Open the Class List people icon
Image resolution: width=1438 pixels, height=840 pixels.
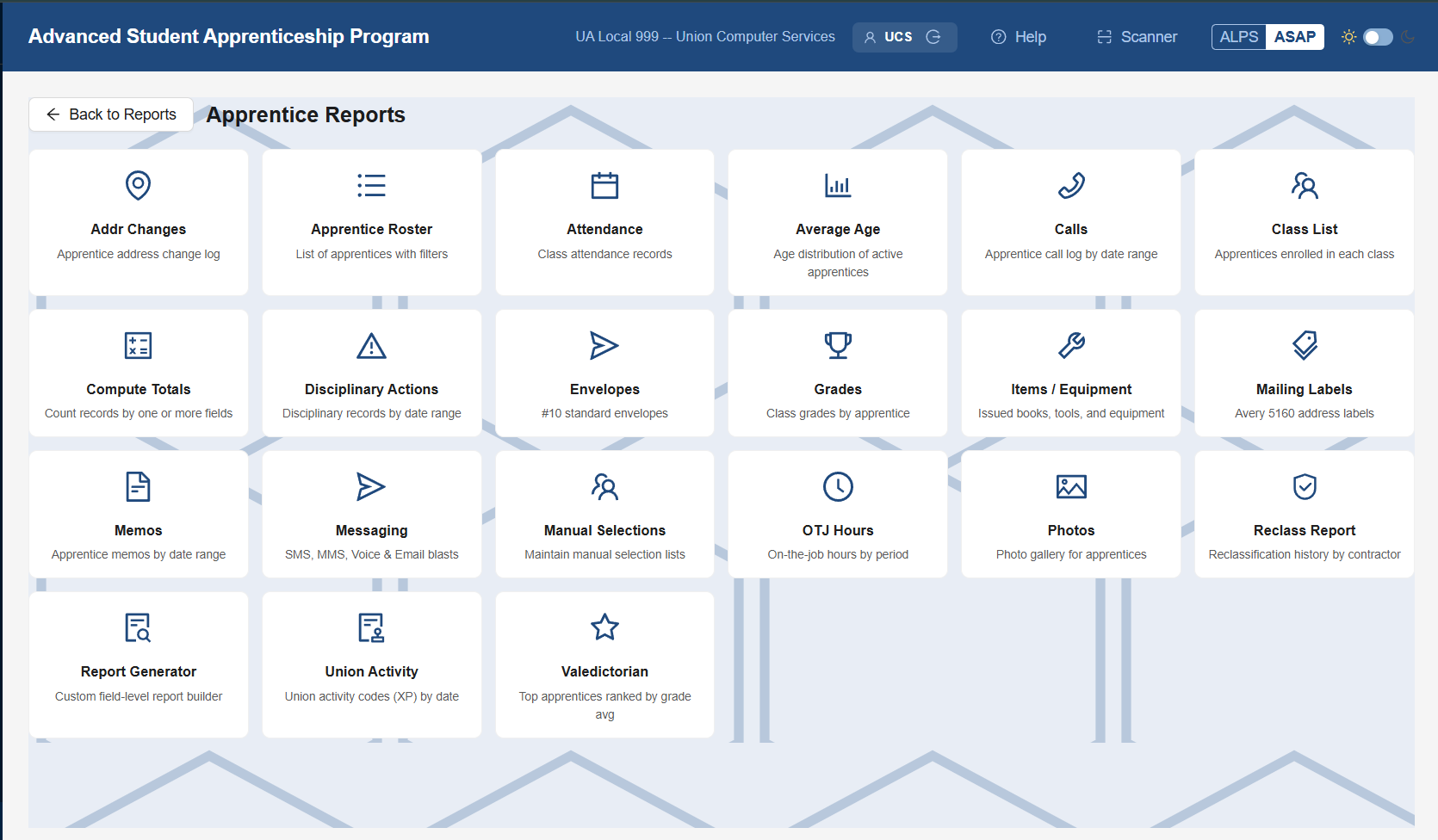pyautogui.click(x=1305, y=185)
